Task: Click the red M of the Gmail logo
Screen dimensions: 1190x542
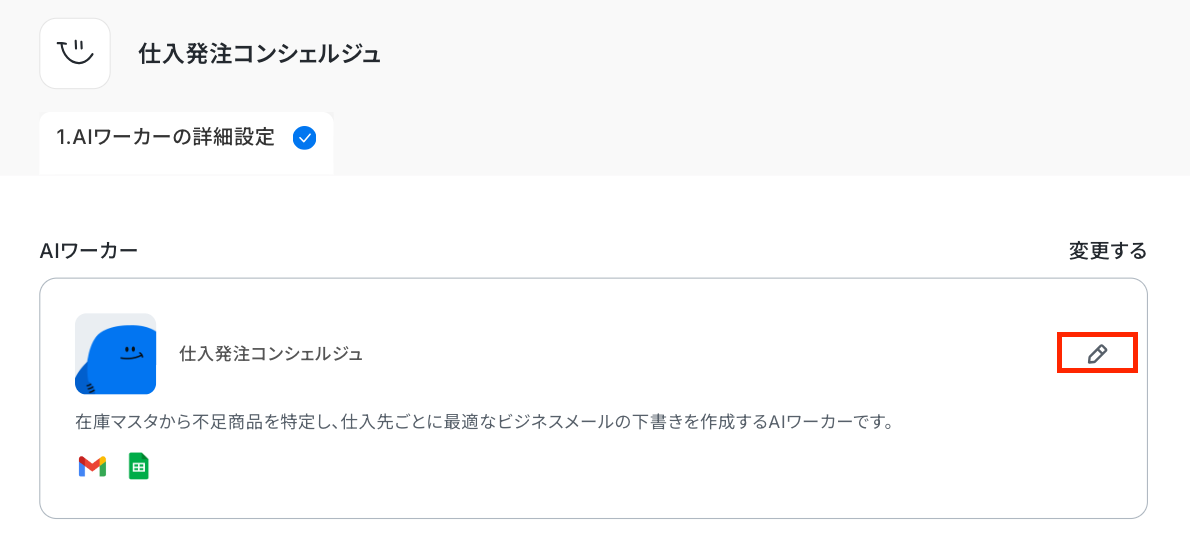Action: pyautogui.click(x=92, y=466)
